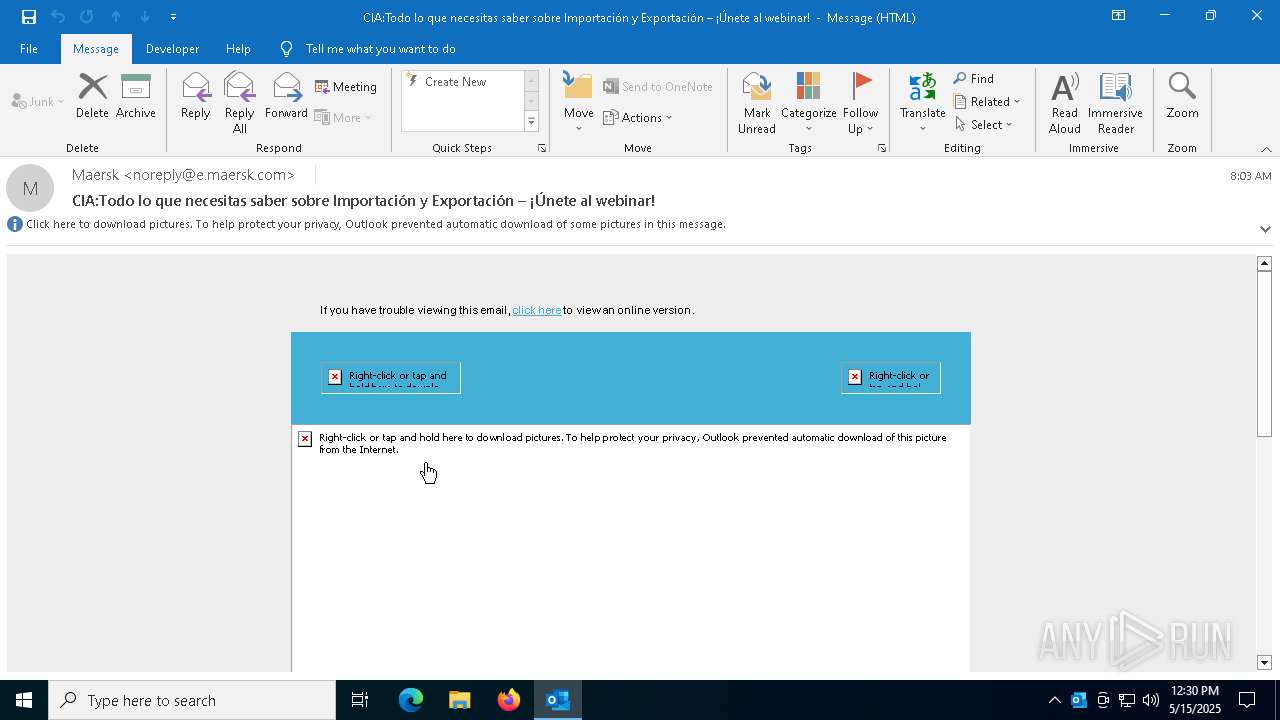Click Find in Editing group
The image size is (1280, 720).
pyautogui.click(x=974, y=79)
